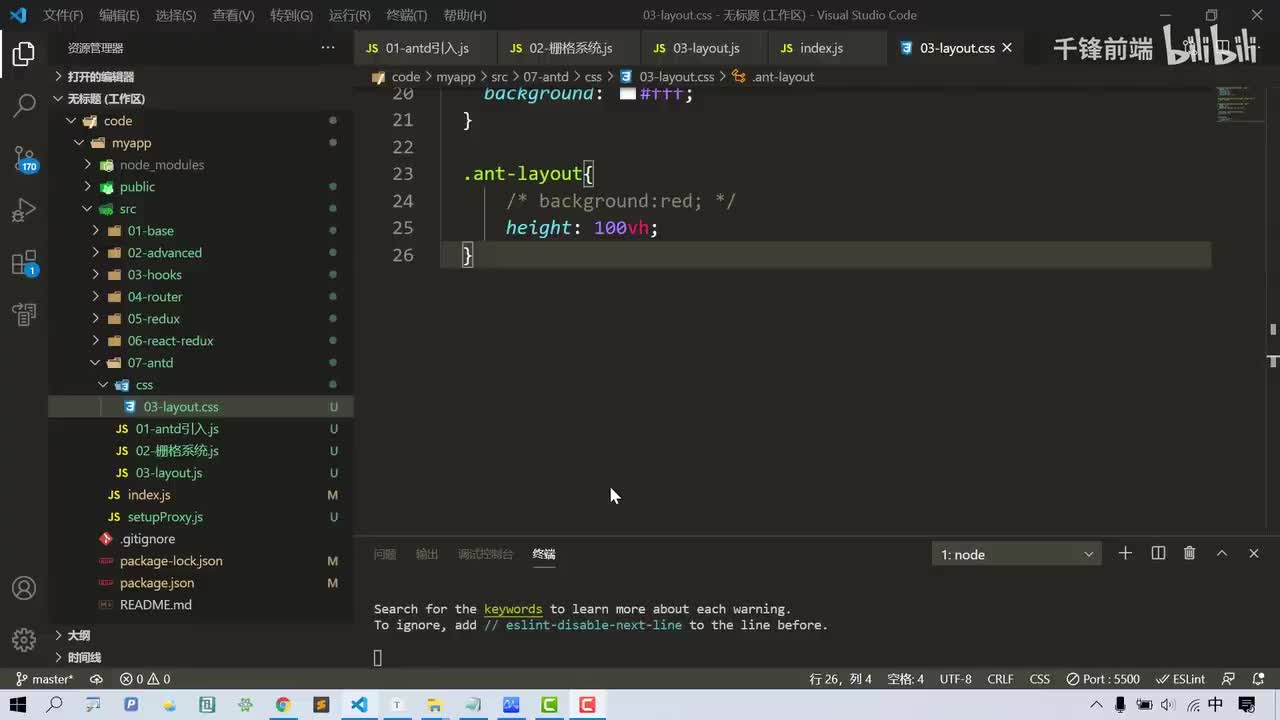Show the 输出 output panel tab
Image resolution: width=1280 pixels, height=720 pixels.
[427, 554]
